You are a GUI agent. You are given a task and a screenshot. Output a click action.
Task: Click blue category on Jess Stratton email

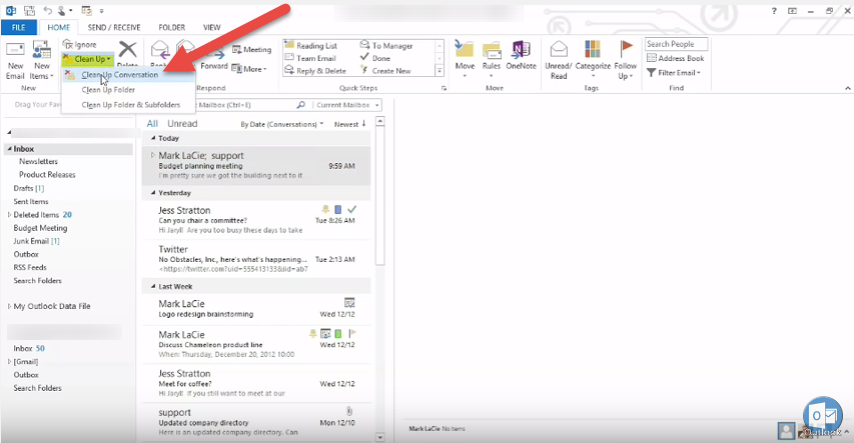pyautogui.click(x=338, y=209)
